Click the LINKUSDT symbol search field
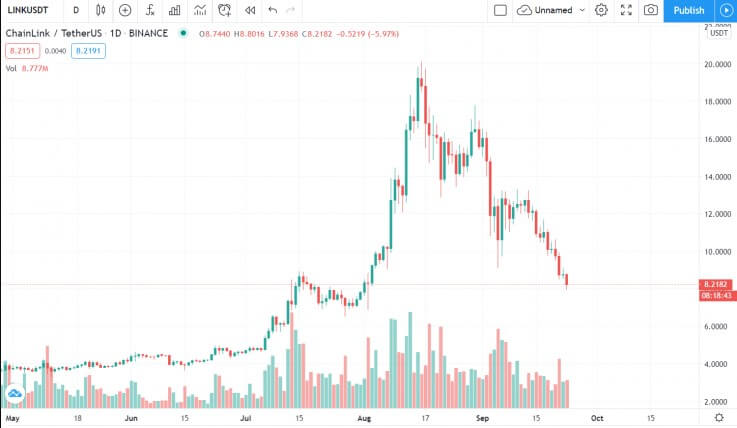Screen dimensions: 737x428 tap(28, 10)
